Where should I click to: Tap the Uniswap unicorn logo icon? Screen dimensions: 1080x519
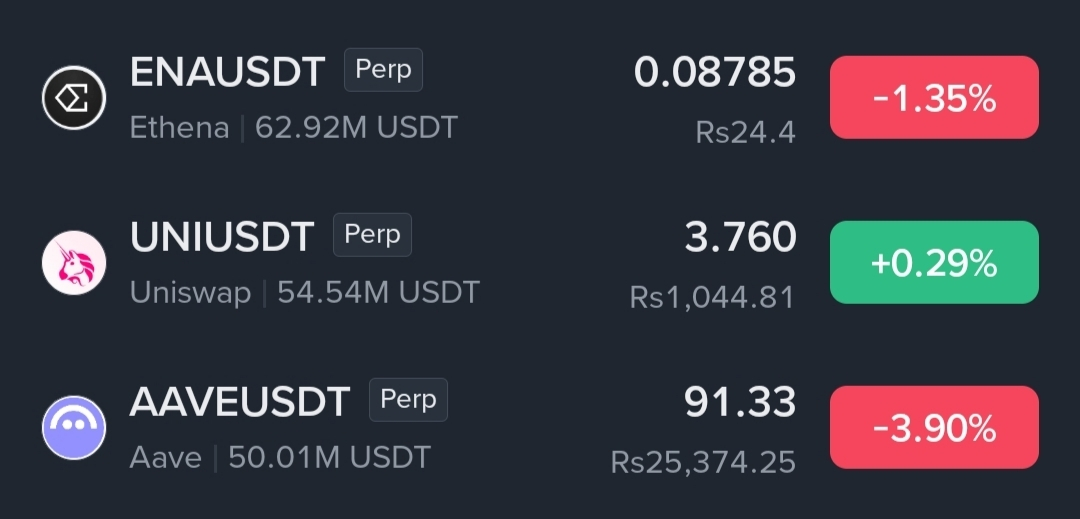point(74,263)
